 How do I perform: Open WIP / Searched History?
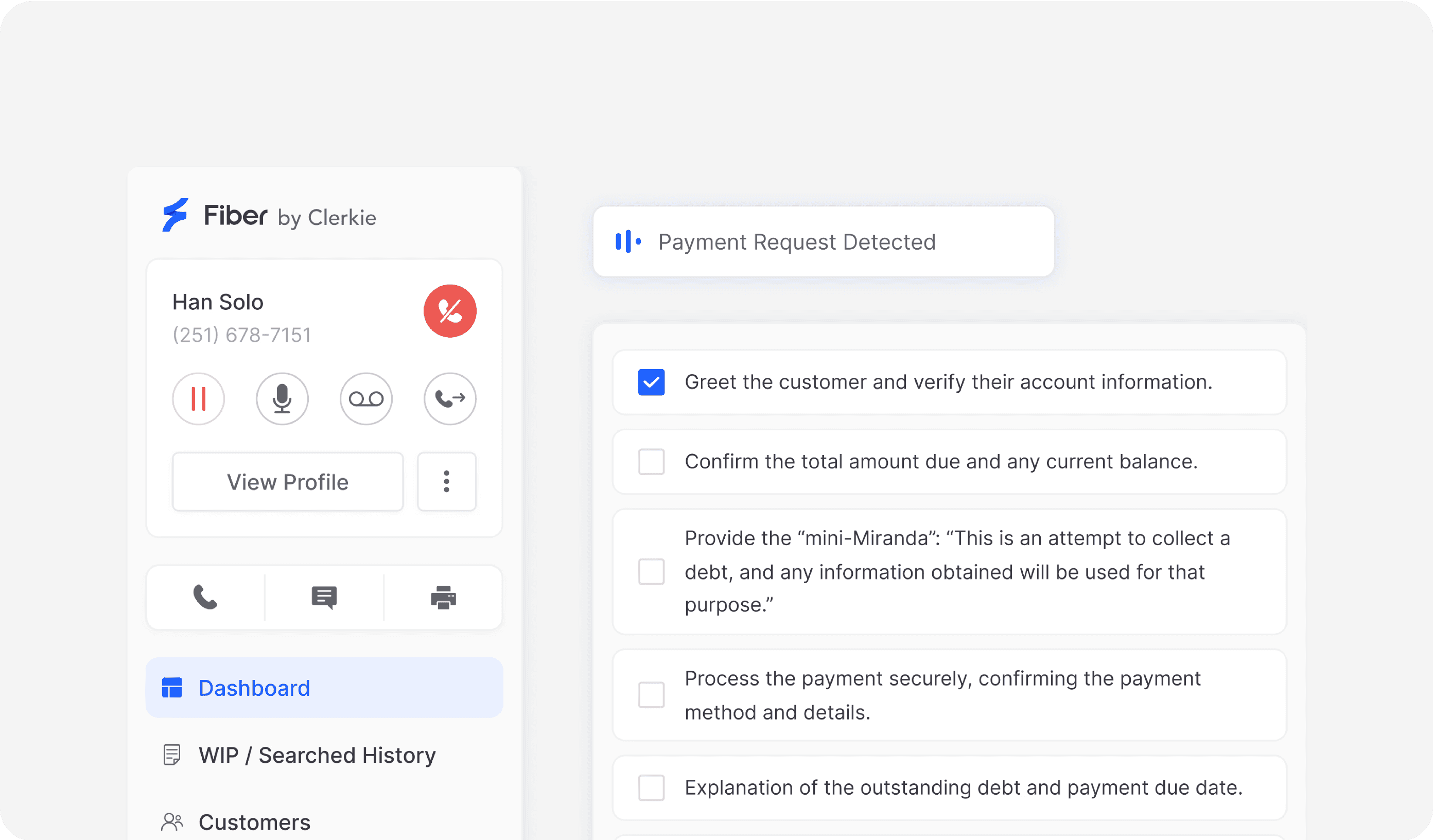[x=317, y=755]
